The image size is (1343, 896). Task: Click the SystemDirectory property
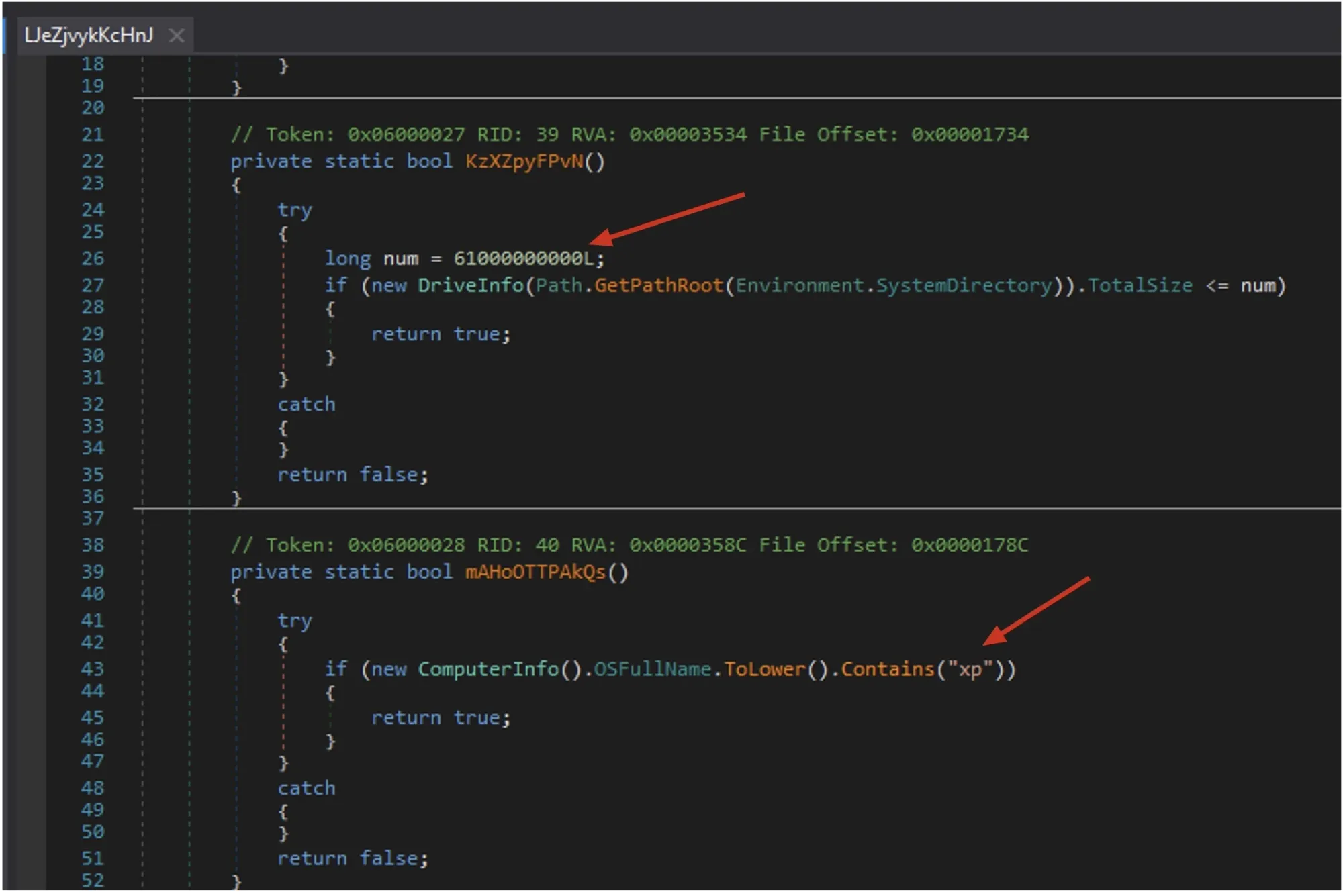pyautogui.click(x=964, y=286)
